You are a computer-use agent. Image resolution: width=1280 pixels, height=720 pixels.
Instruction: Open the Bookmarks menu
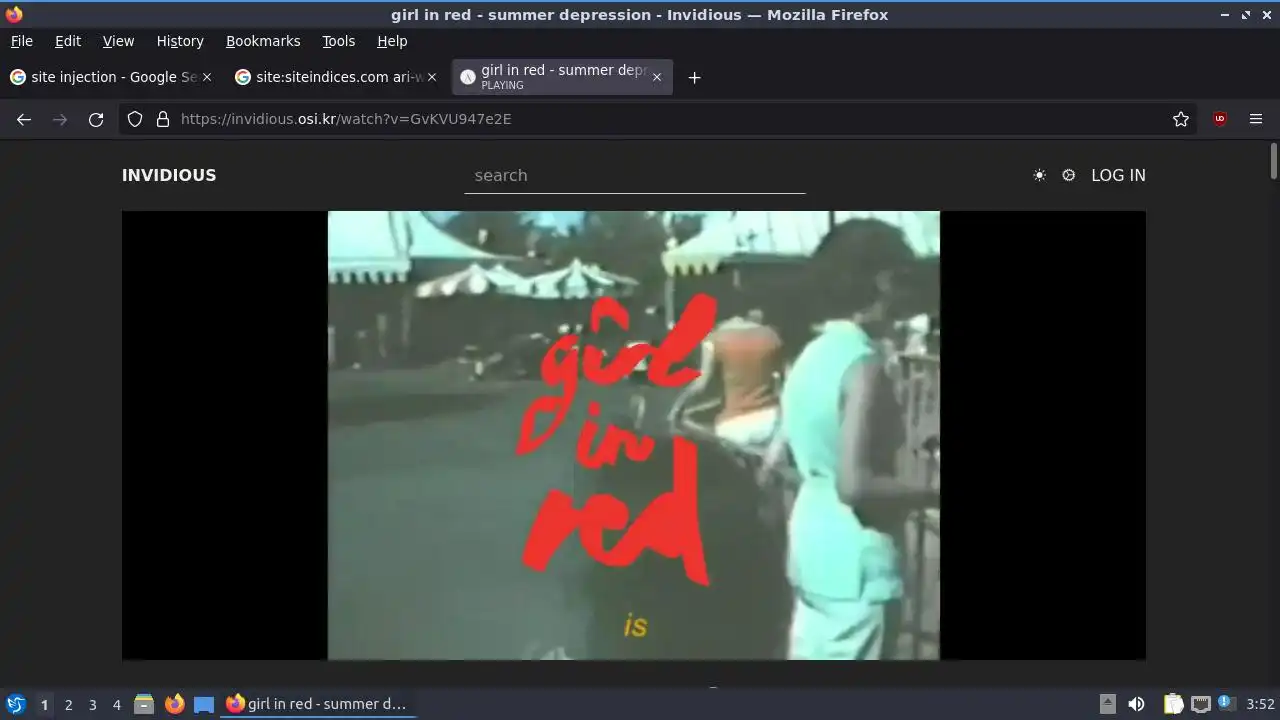point(263,41)
